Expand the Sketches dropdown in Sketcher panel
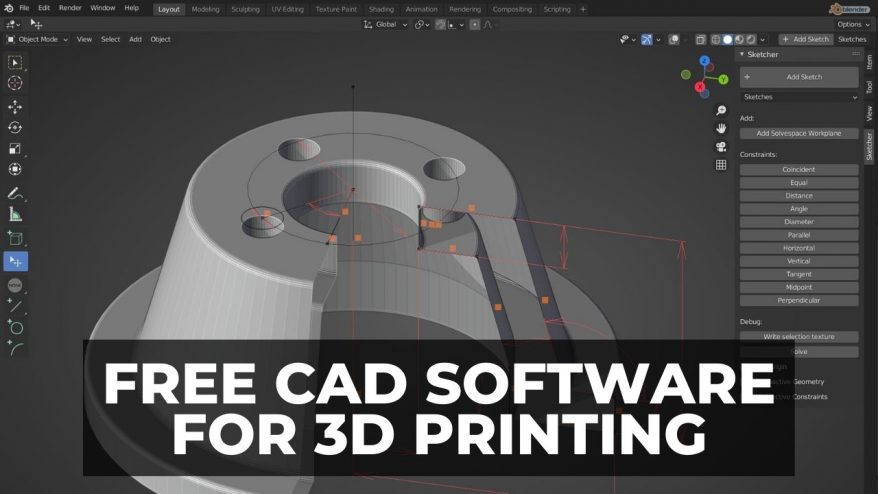 (799, 97)
